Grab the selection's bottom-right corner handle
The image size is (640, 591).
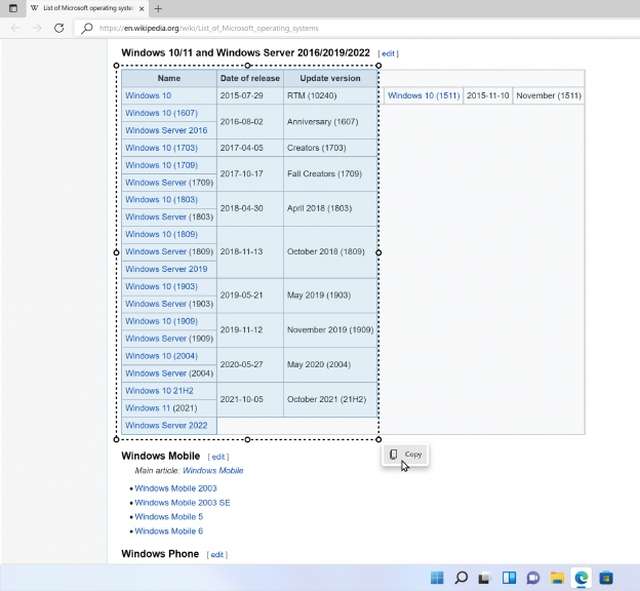[x=378, y=440]
